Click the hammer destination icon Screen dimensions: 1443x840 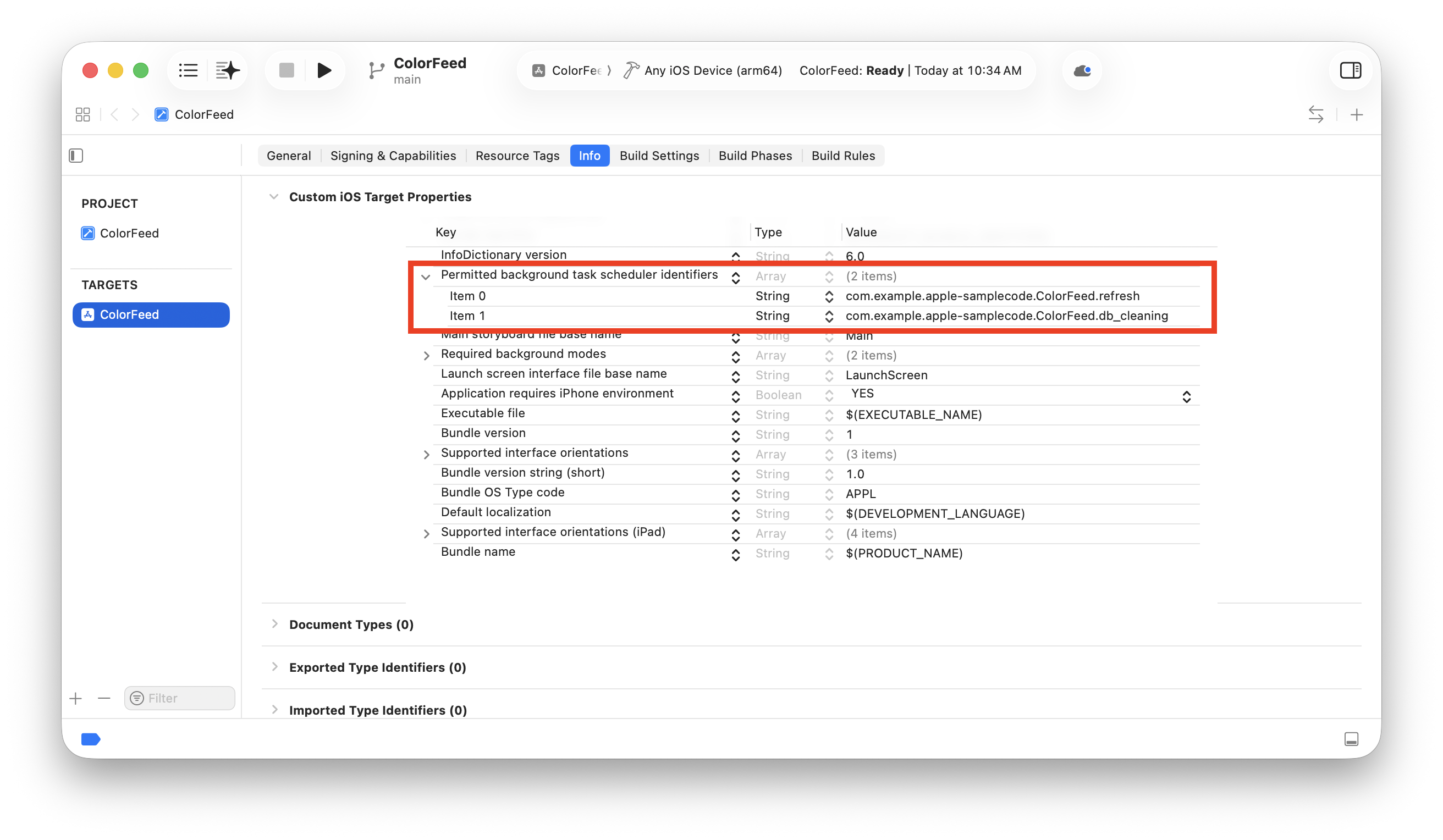pos(630,70)
